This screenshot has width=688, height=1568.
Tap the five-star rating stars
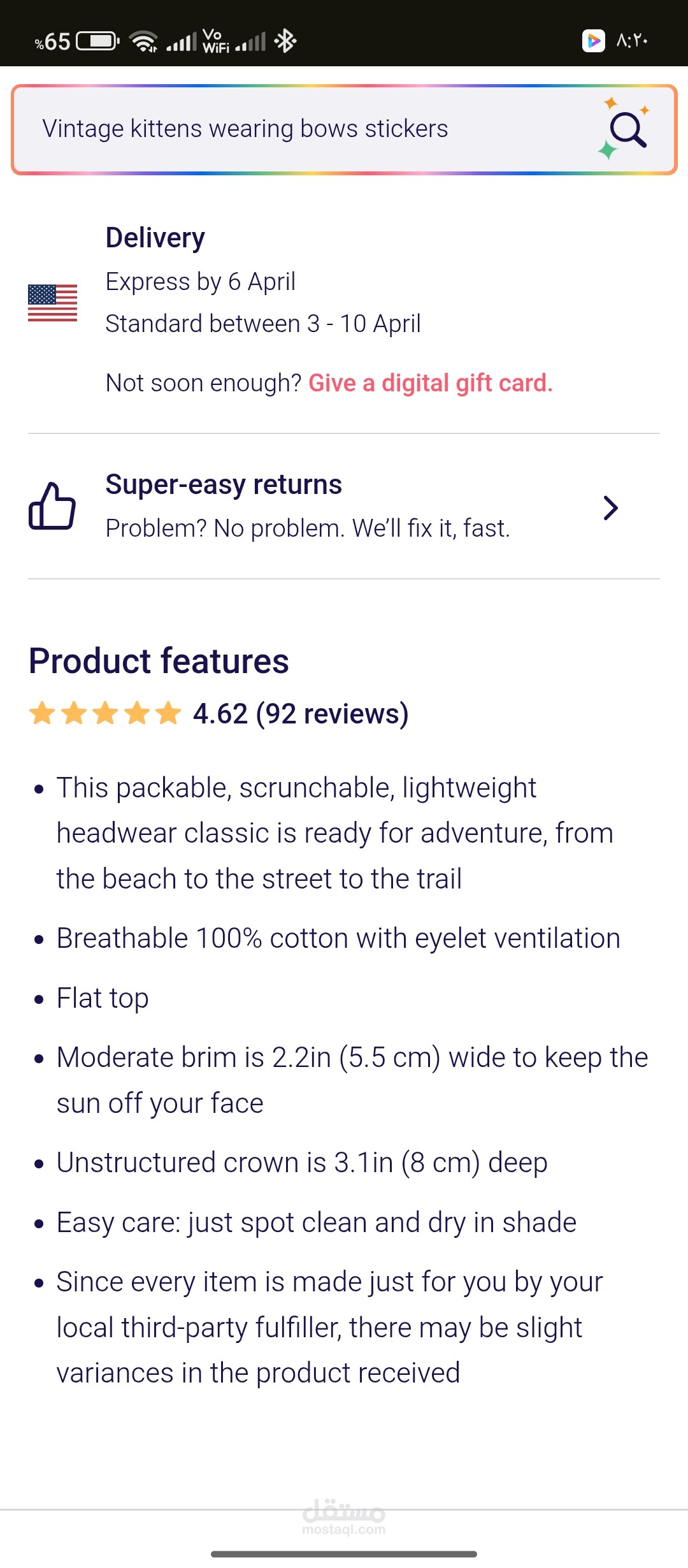(x=105, y=713)
